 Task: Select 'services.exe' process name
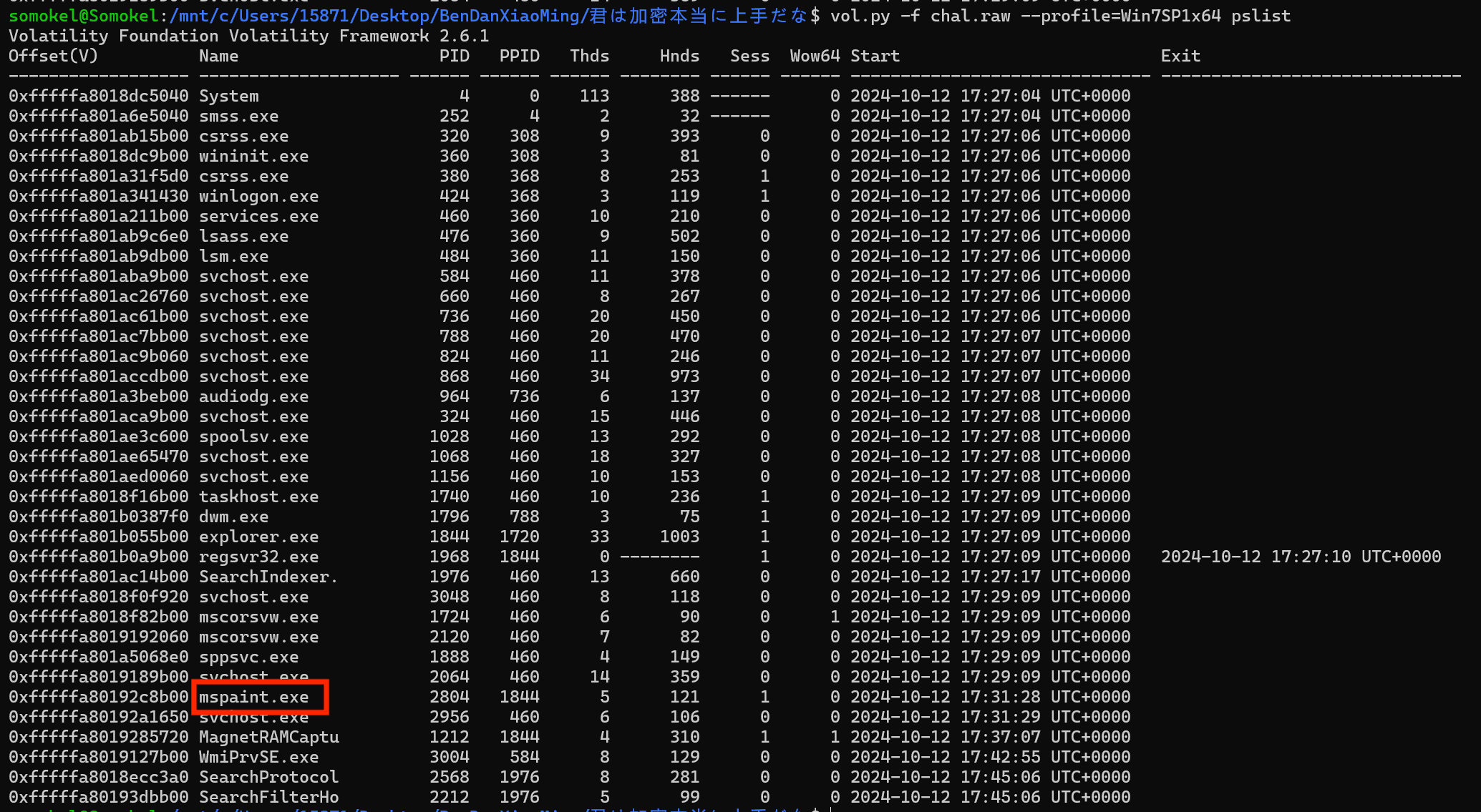pyautogui.click(x=259, y=216)
